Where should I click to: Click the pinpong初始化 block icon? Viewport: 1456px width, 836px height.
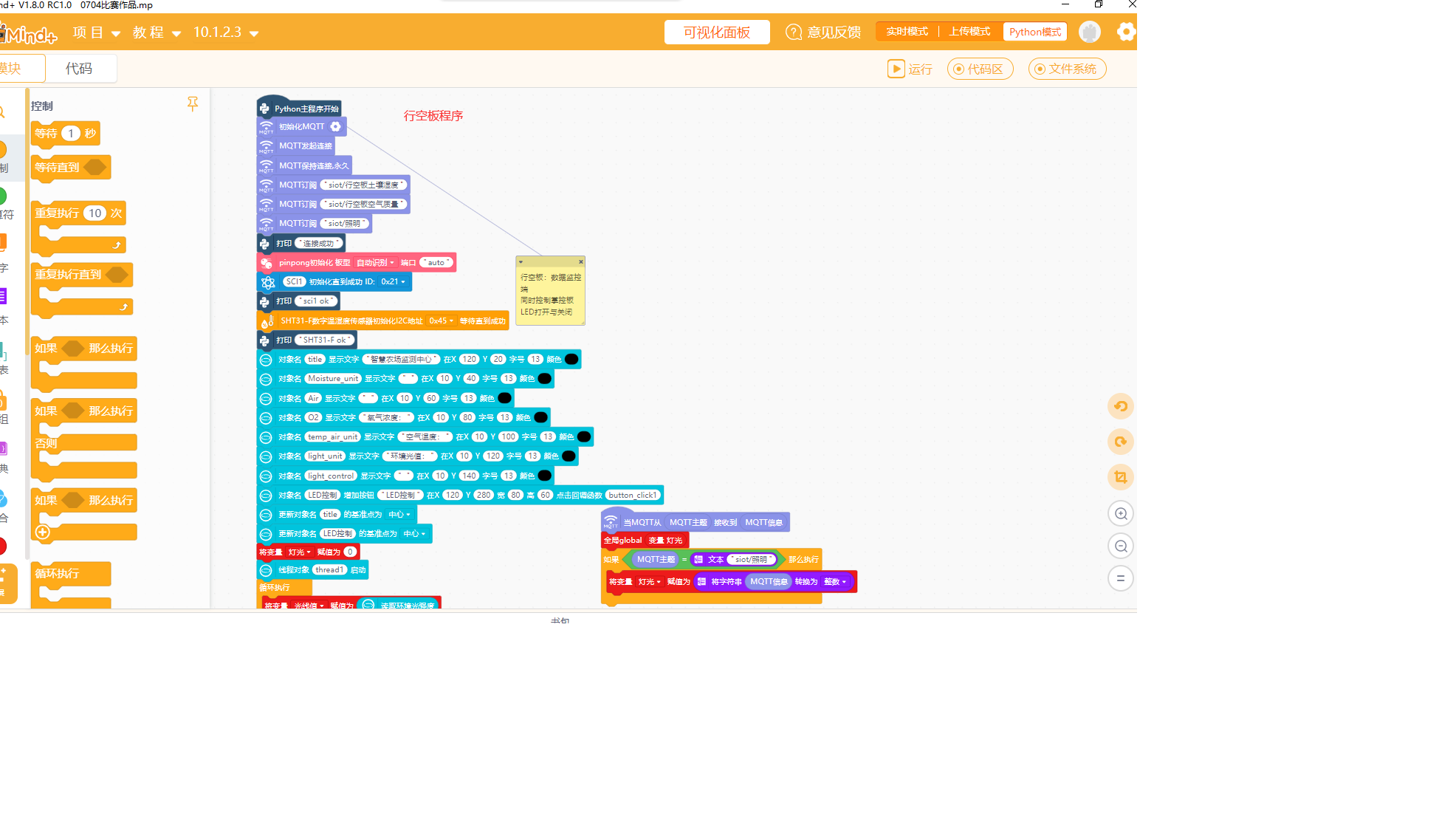(267, 263)
